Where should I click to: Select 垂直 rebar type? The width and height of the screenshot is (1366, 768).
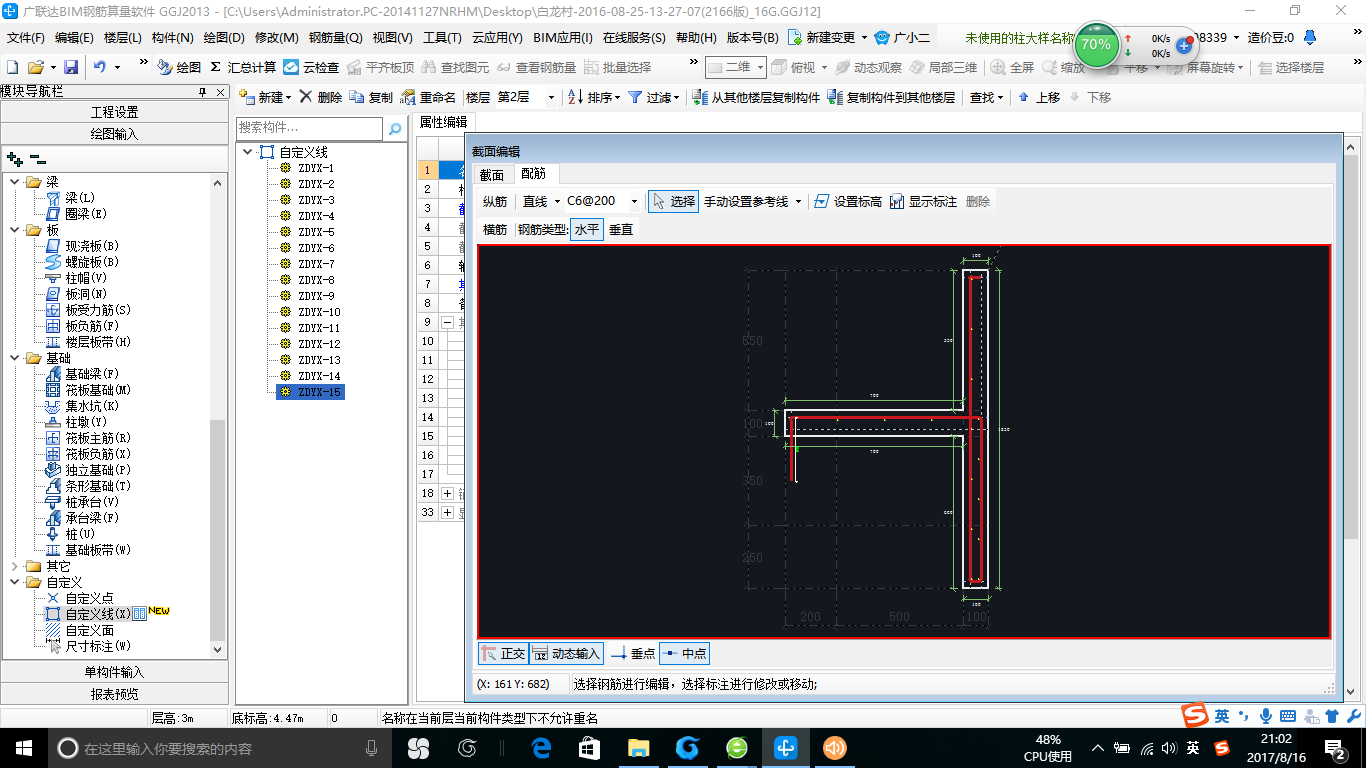pyautogui.click(x=621, y=229)
